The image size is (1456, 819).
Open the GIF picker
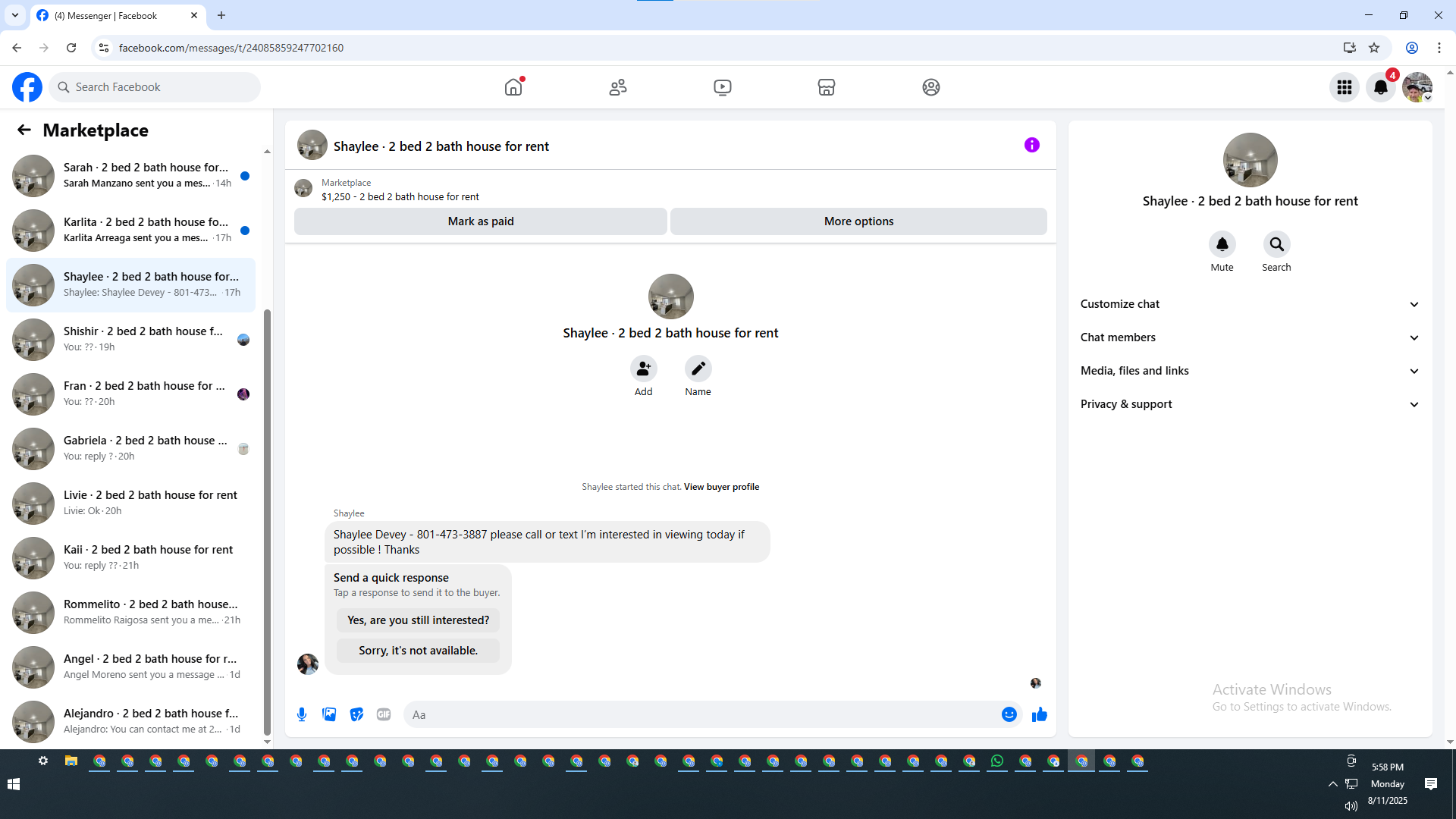coord(384,714)
